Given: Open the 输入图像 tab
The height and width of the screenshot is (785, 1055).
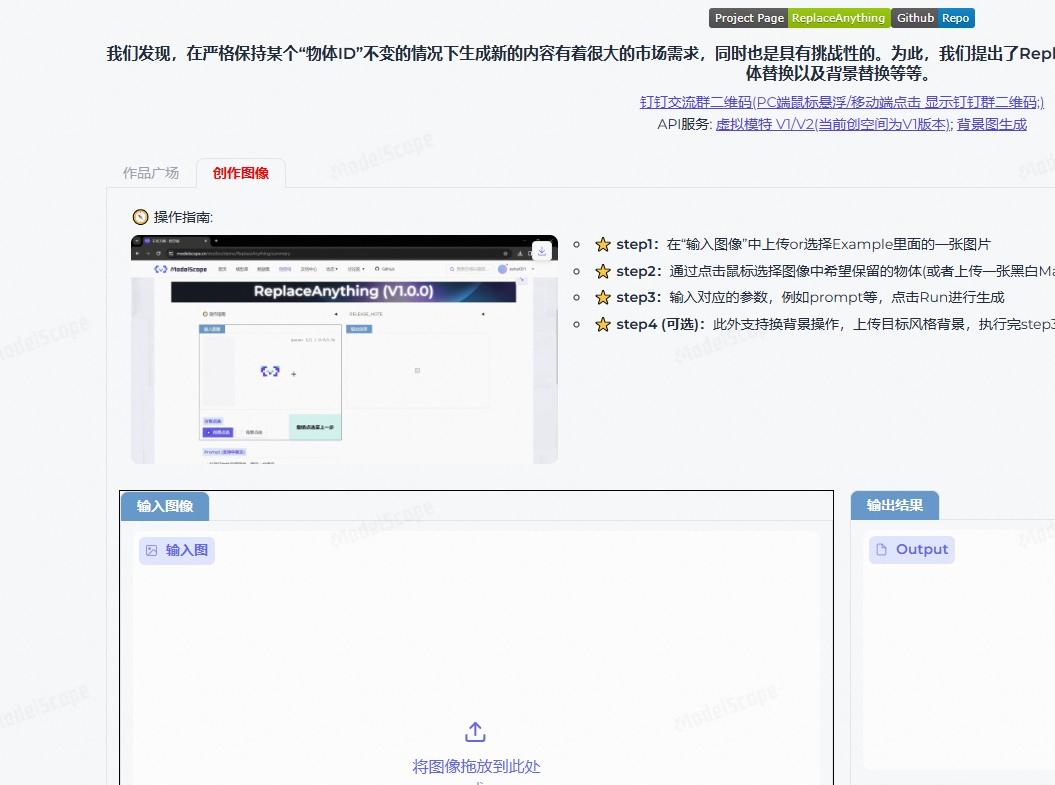Looking at the screenshot, I should [x=165, y=506].
